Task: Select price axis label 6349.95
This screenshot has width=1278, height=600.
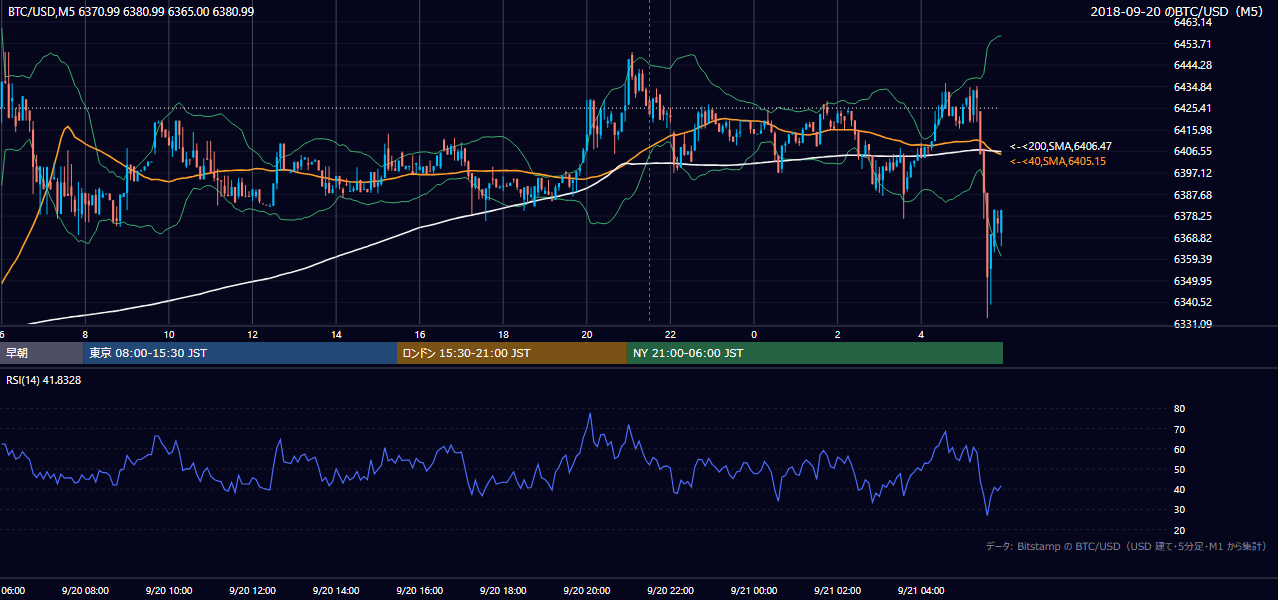Action: coord(1192,281)
